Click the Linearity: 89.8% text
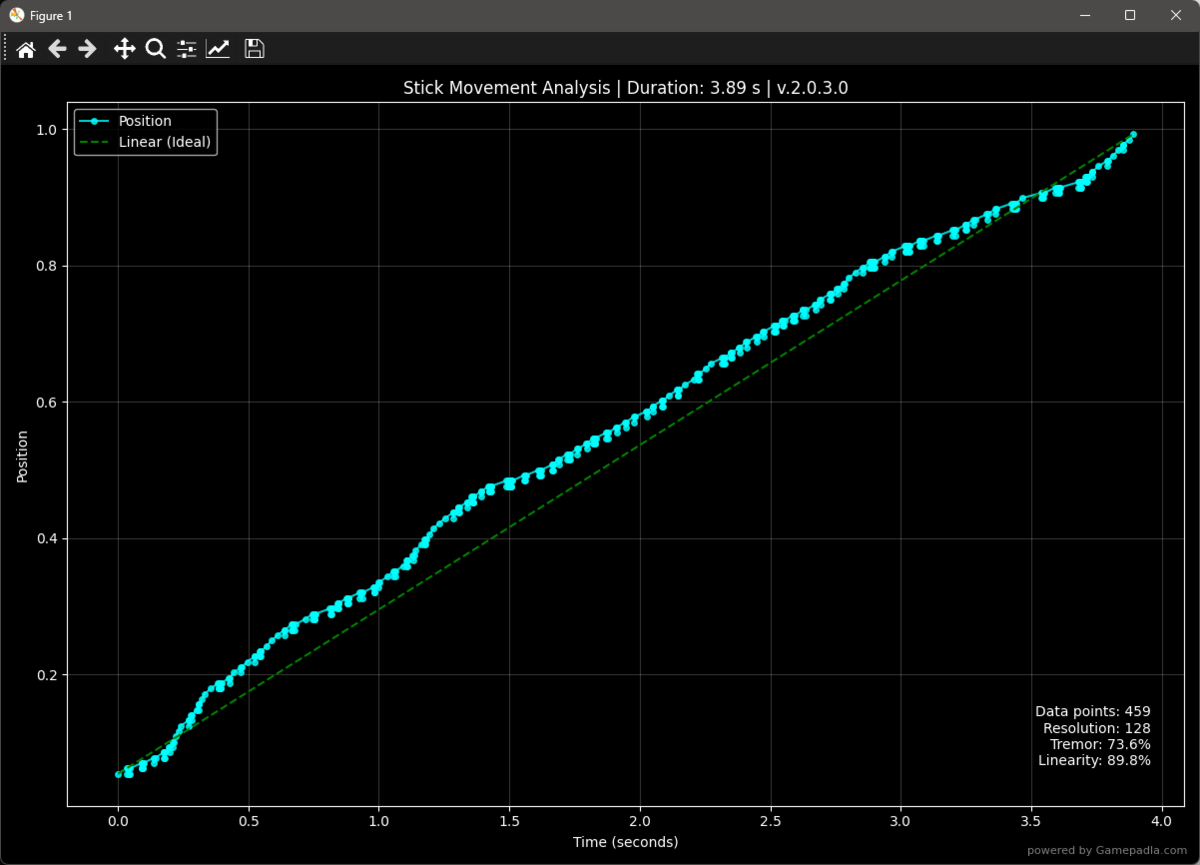 1094,760
